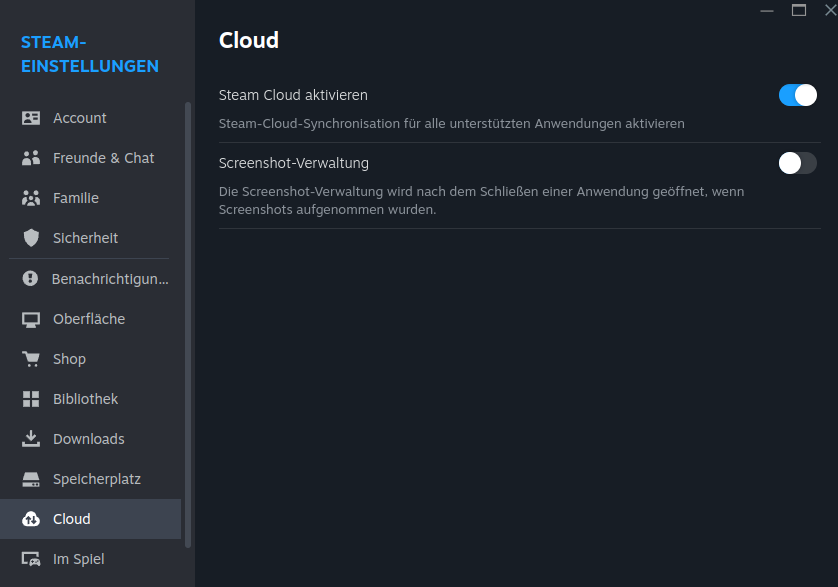Screen dimensions: 838x587
Task: Open Bibliothek using its grid icon
Action: (x=33, y=398)
